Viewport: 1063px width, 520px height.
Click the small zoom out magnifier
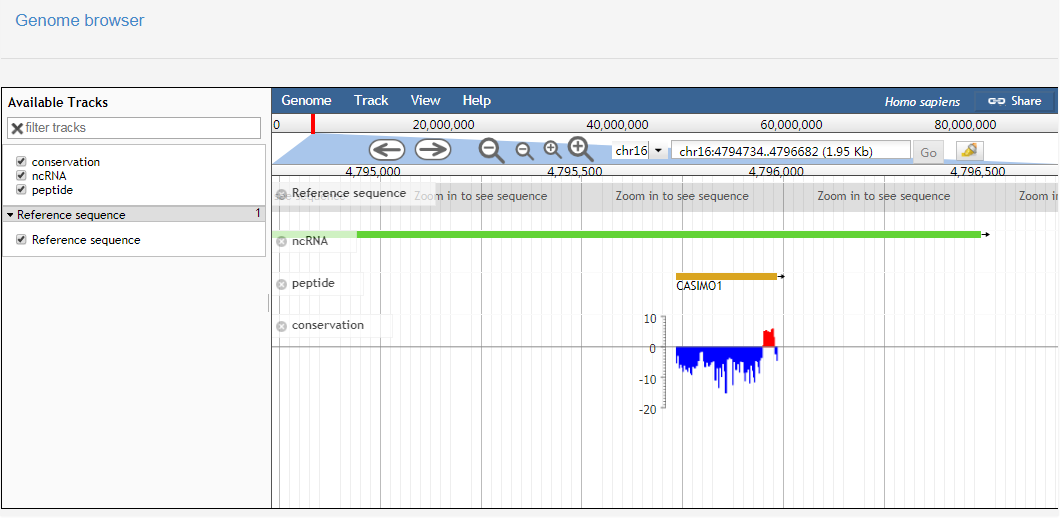point(524,151)
